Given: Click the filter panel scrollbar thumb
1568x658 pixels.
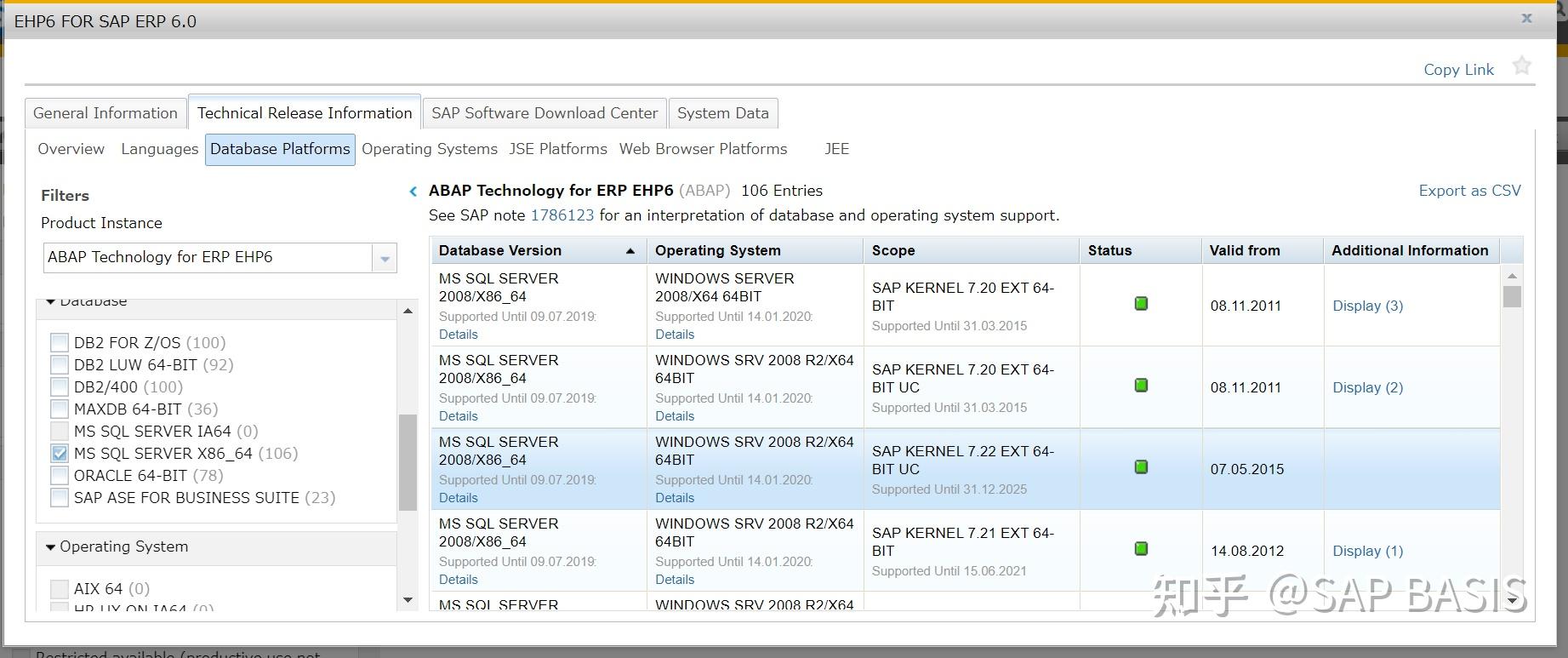Looking at the screenshot, I should 408,462.
